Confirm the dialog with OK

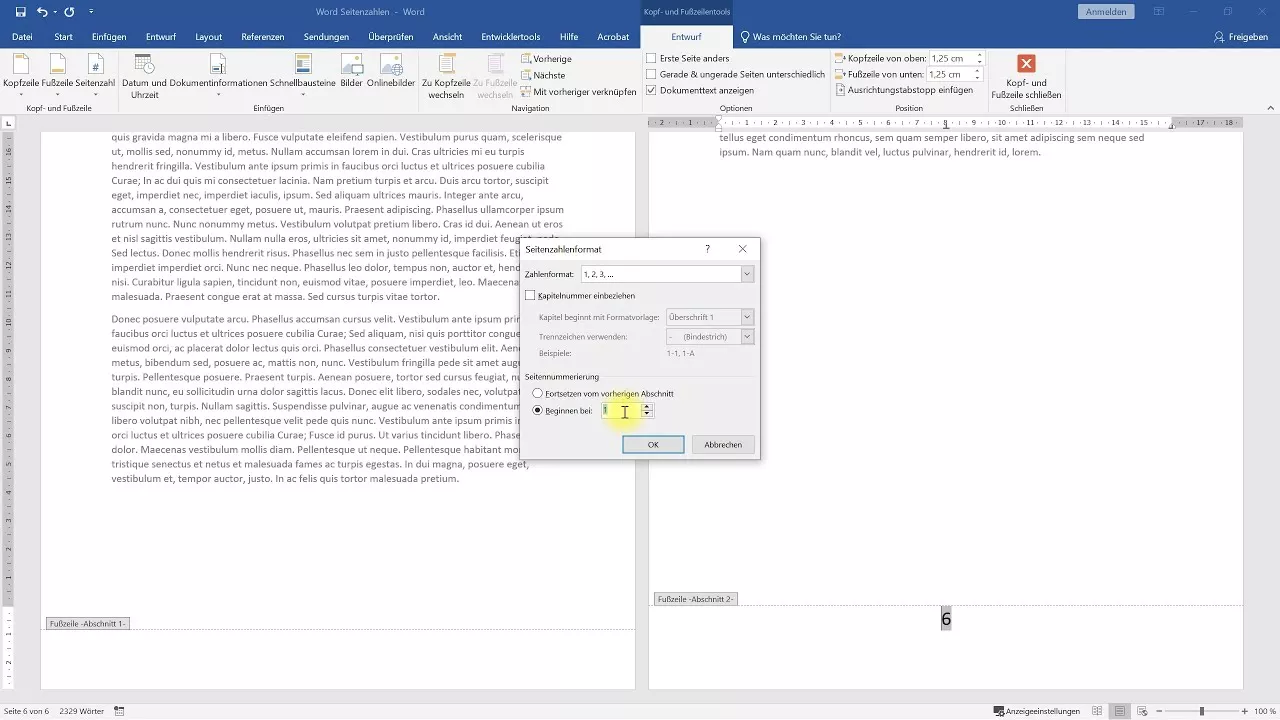(653, 444)
